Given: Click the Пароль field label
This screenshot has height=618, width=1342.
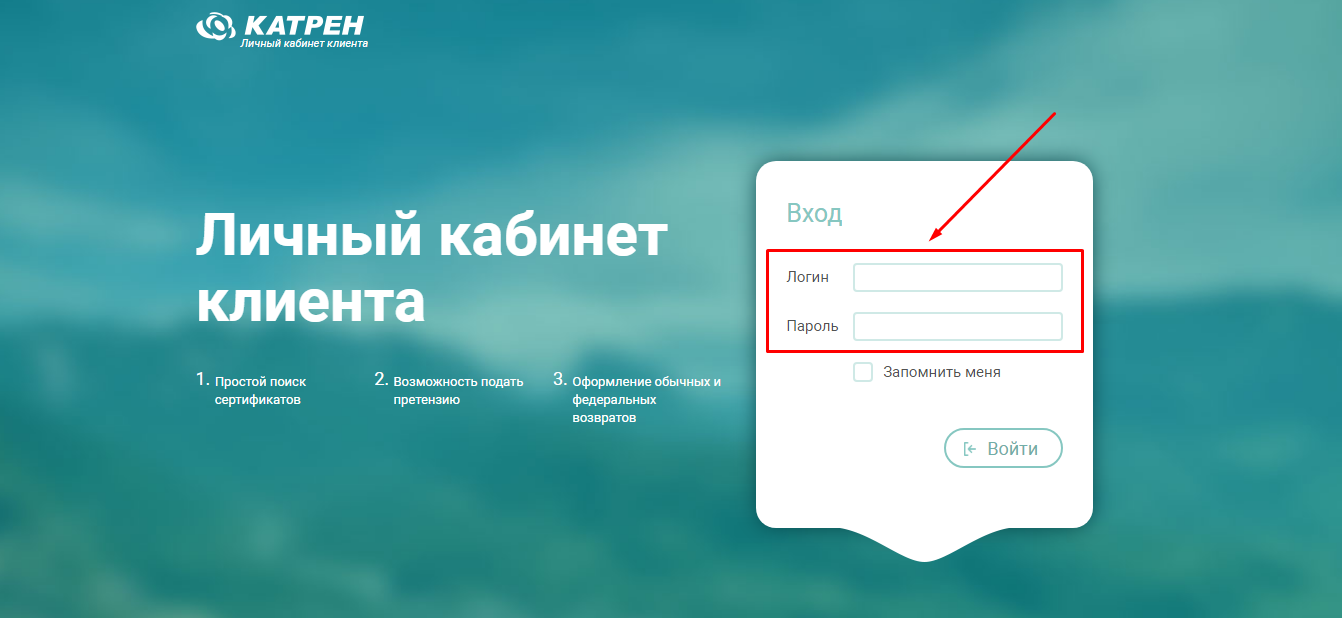Looking at the screenshot, I should coord(813,326).
